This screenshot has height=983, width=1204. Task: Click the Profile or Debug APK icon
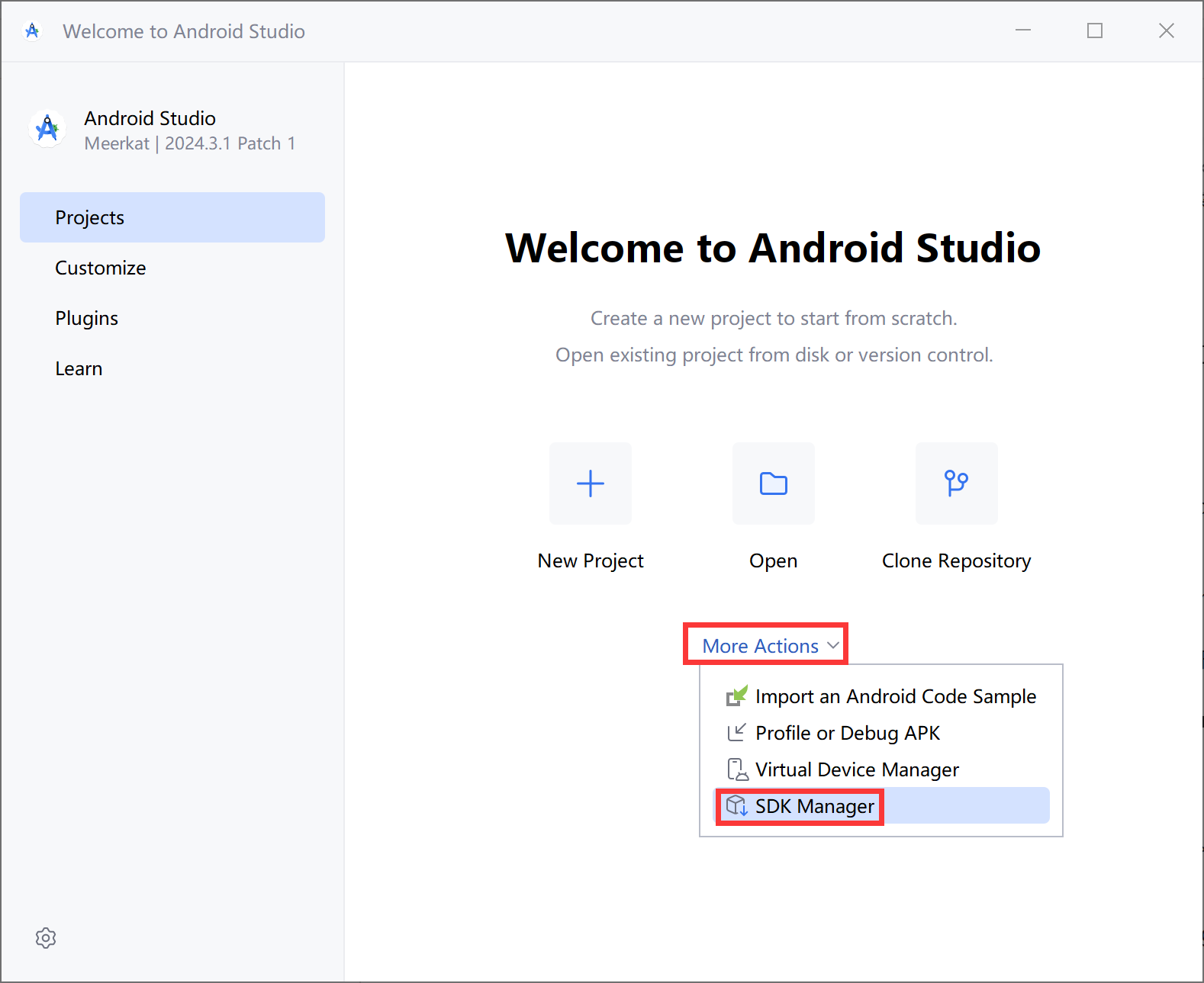[x=736, y=733]
